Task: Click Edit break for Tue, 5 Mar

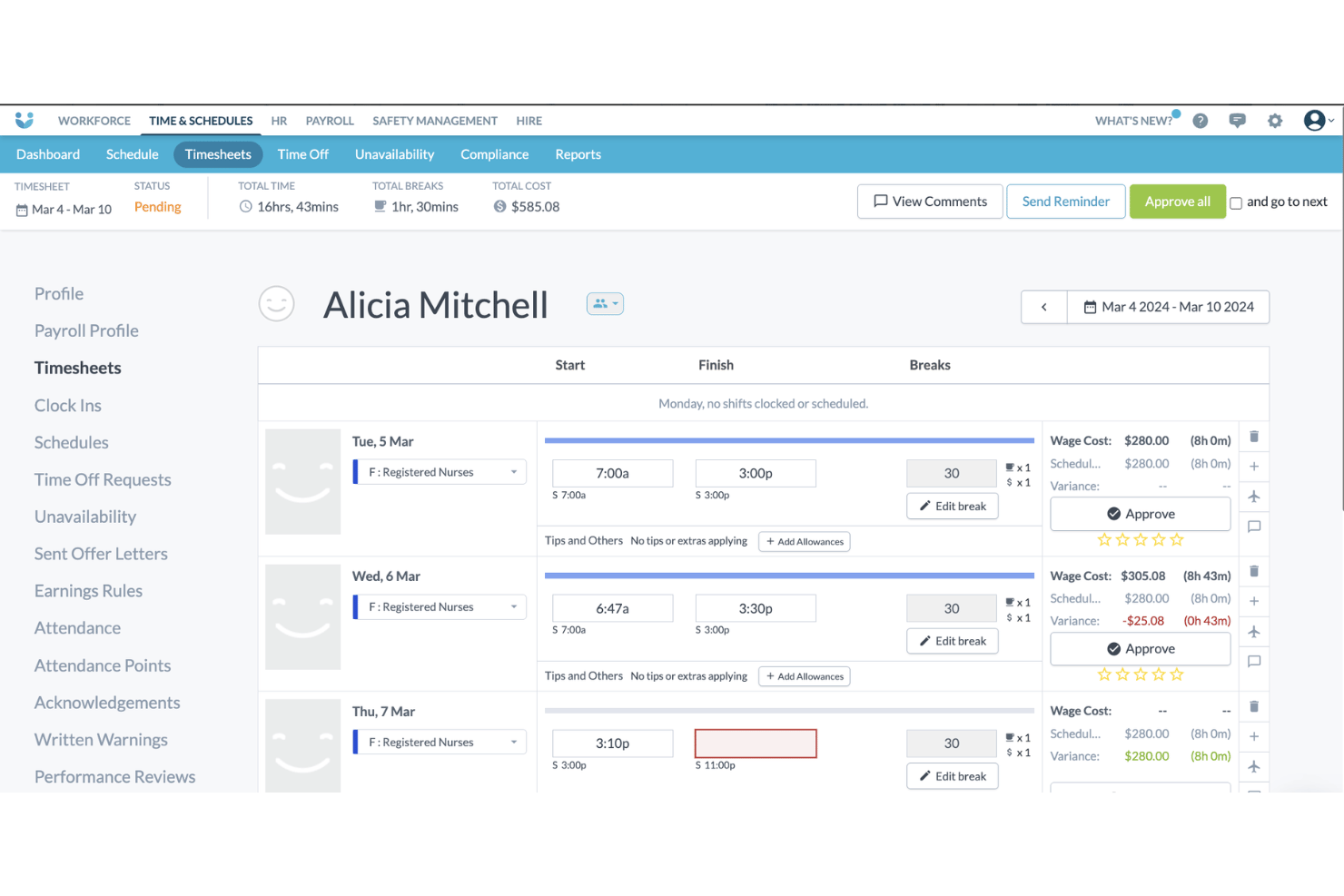Action: pyautogui.click(x=953, y=507)
